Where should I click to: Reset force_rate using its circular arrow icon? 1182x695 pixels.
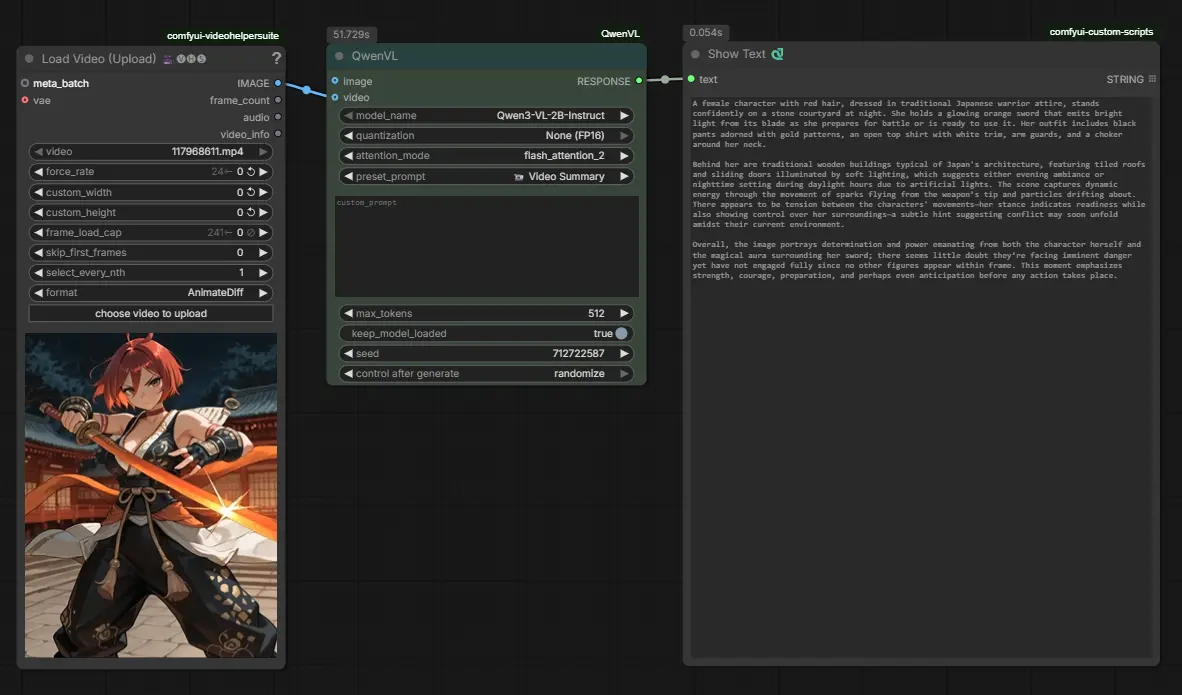point(252,172)
